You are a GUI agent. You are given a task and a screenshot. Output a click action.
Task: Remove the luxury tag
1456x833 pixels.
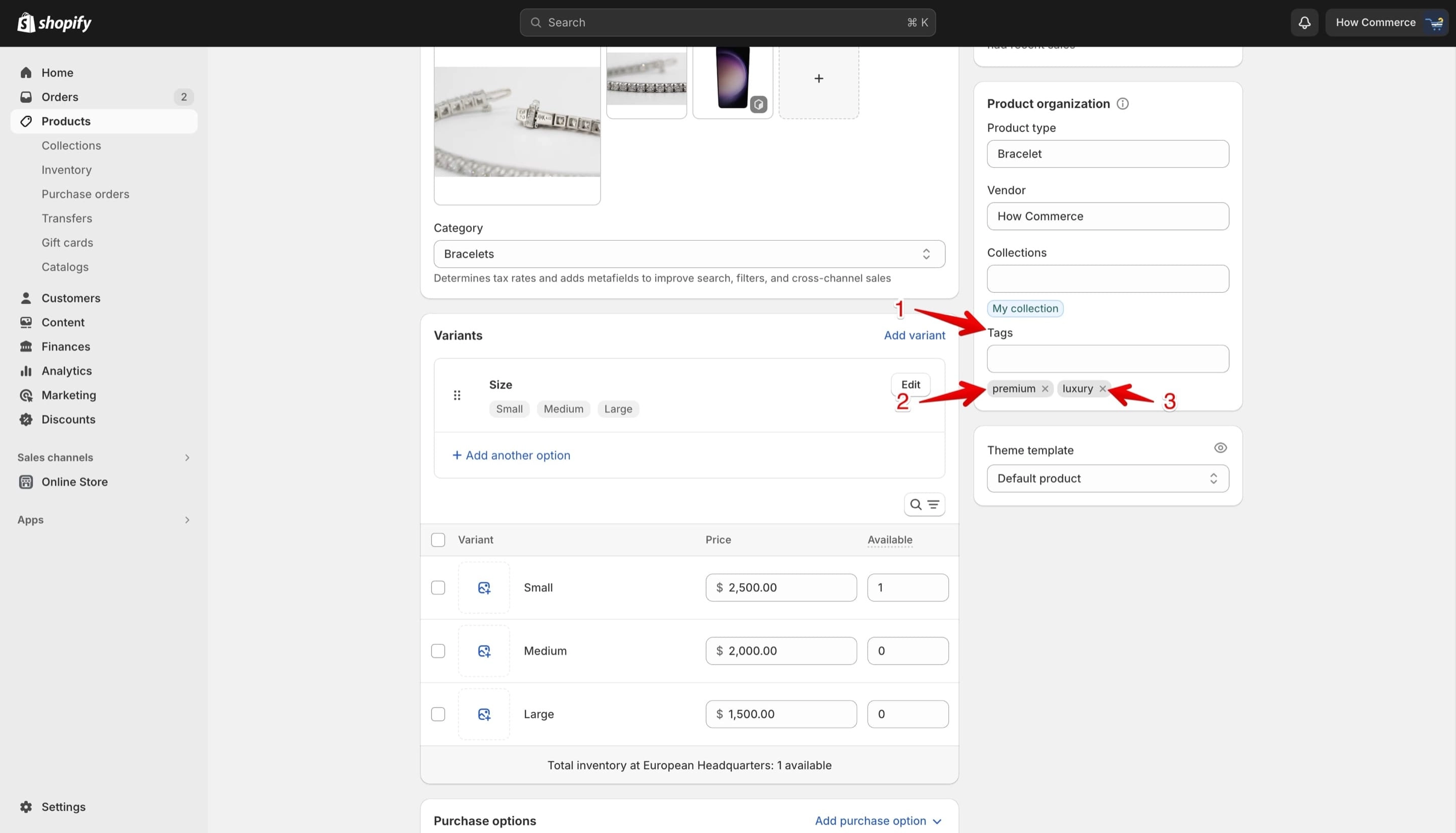click(x=1102, y=388)
